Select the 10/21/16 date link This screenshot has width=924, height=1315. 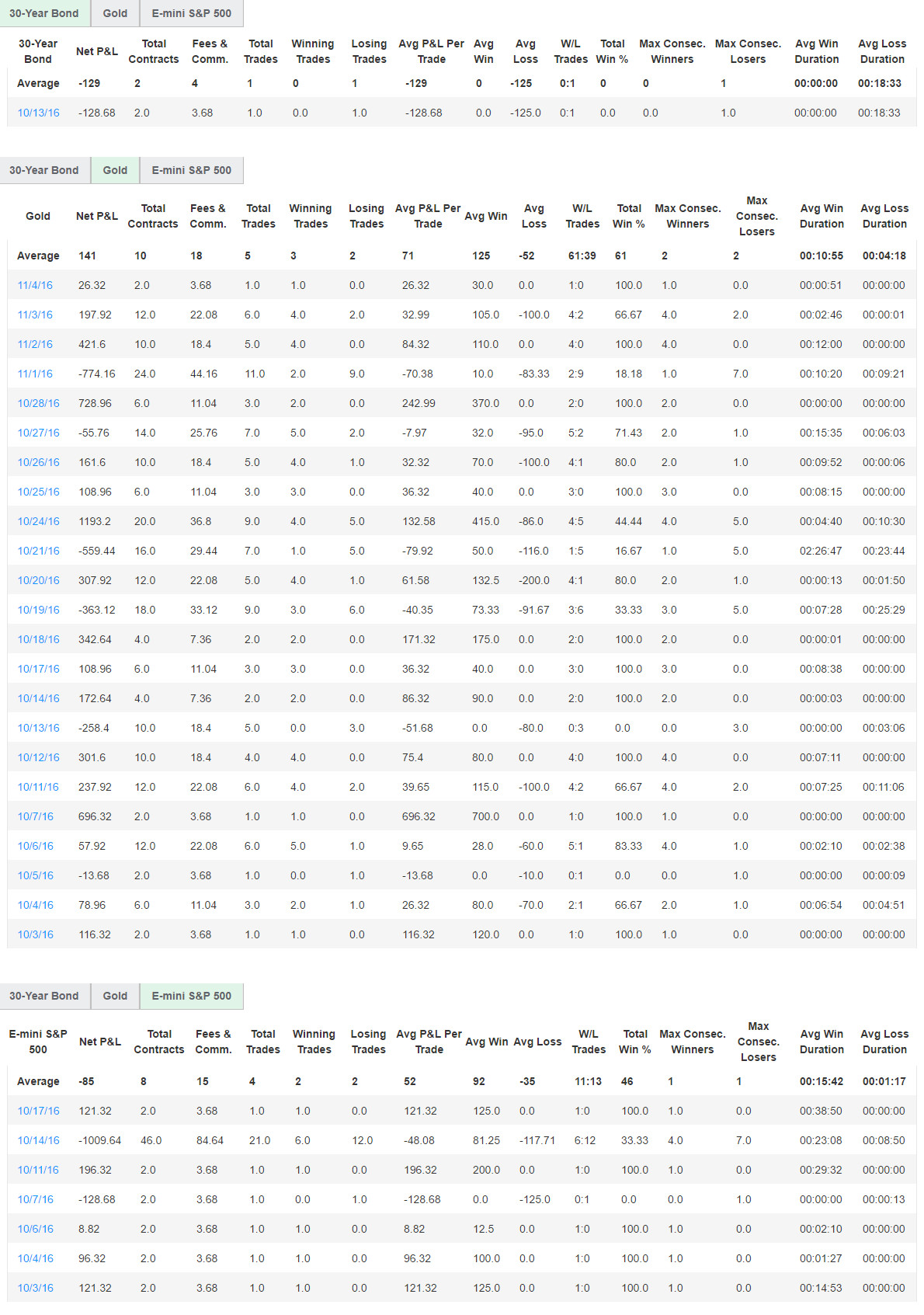[38, 551]
